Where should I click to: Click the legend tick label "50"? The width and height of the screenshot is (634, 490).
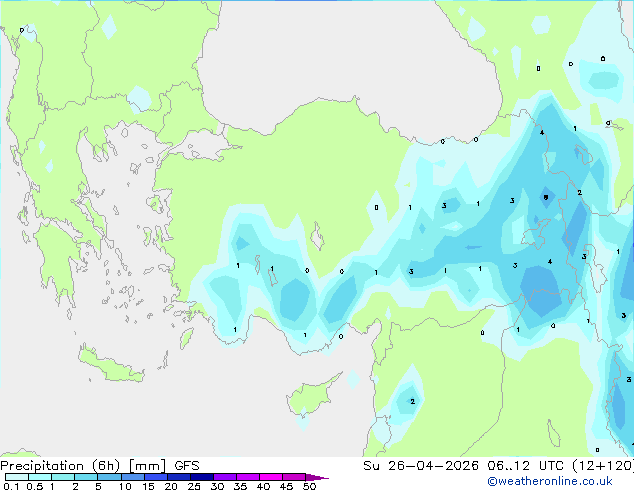[x=309, y=486]
